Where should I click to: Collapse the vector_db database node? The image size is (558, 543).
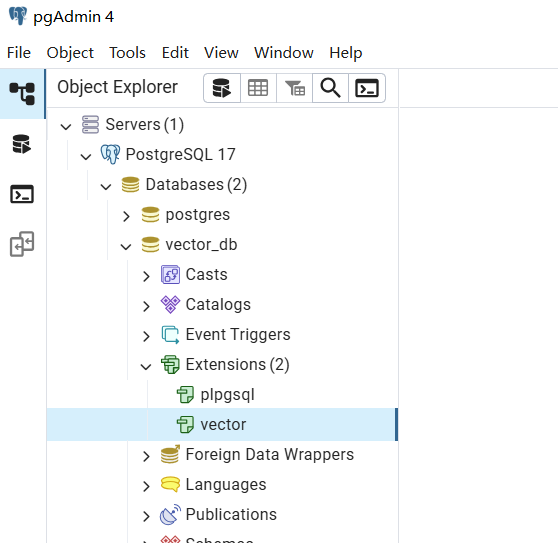tap(126, 246)
